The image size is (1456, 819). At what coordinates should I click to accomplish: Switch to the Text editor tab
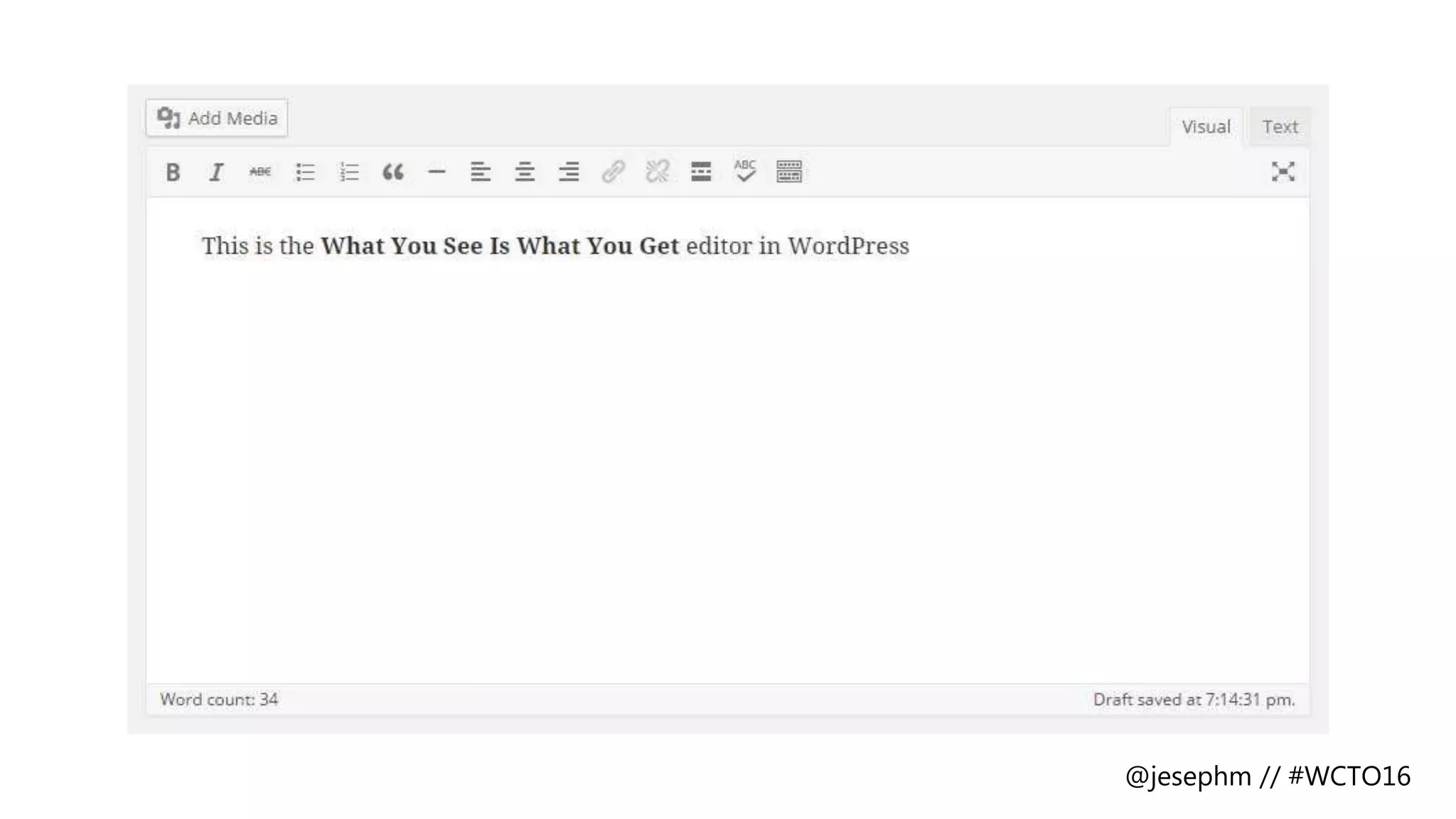click(x=1280, y=127)
